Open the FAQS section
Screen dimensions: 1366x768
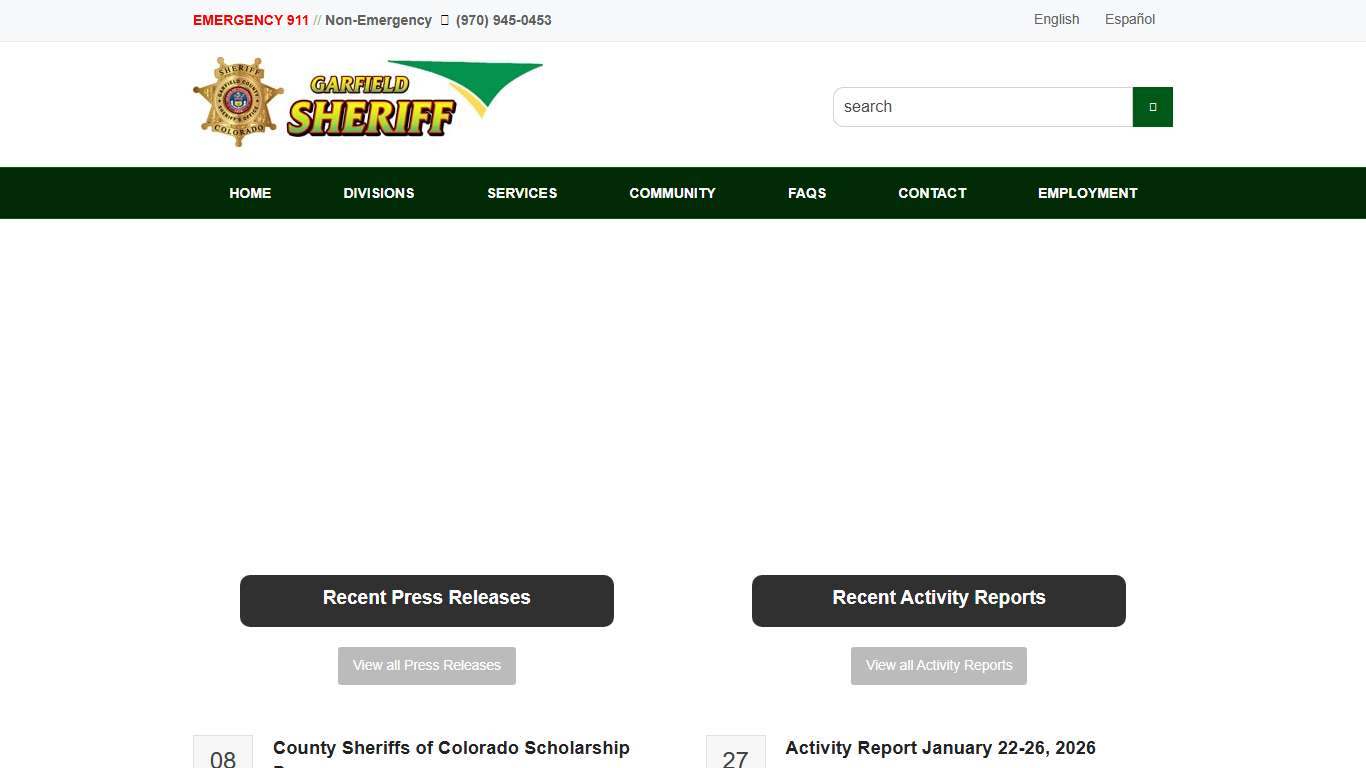[x=807, y=193]
